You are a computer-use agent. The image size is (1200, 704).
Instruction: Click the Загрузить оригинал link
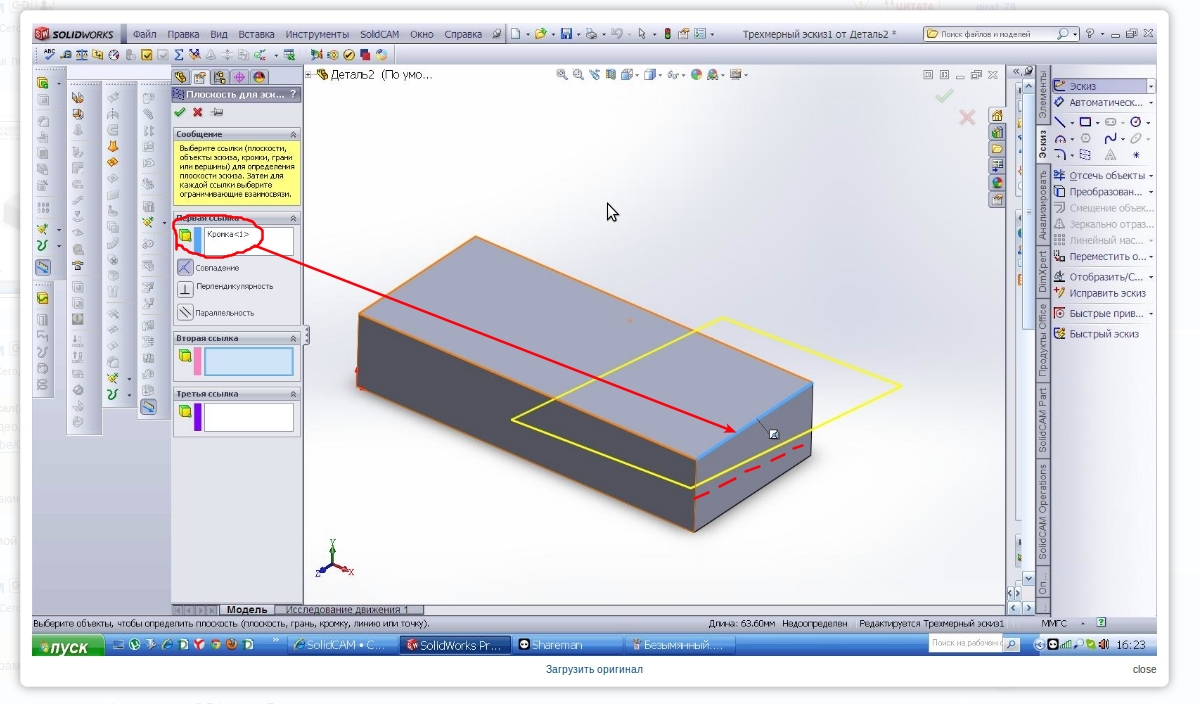pos(594,669)
